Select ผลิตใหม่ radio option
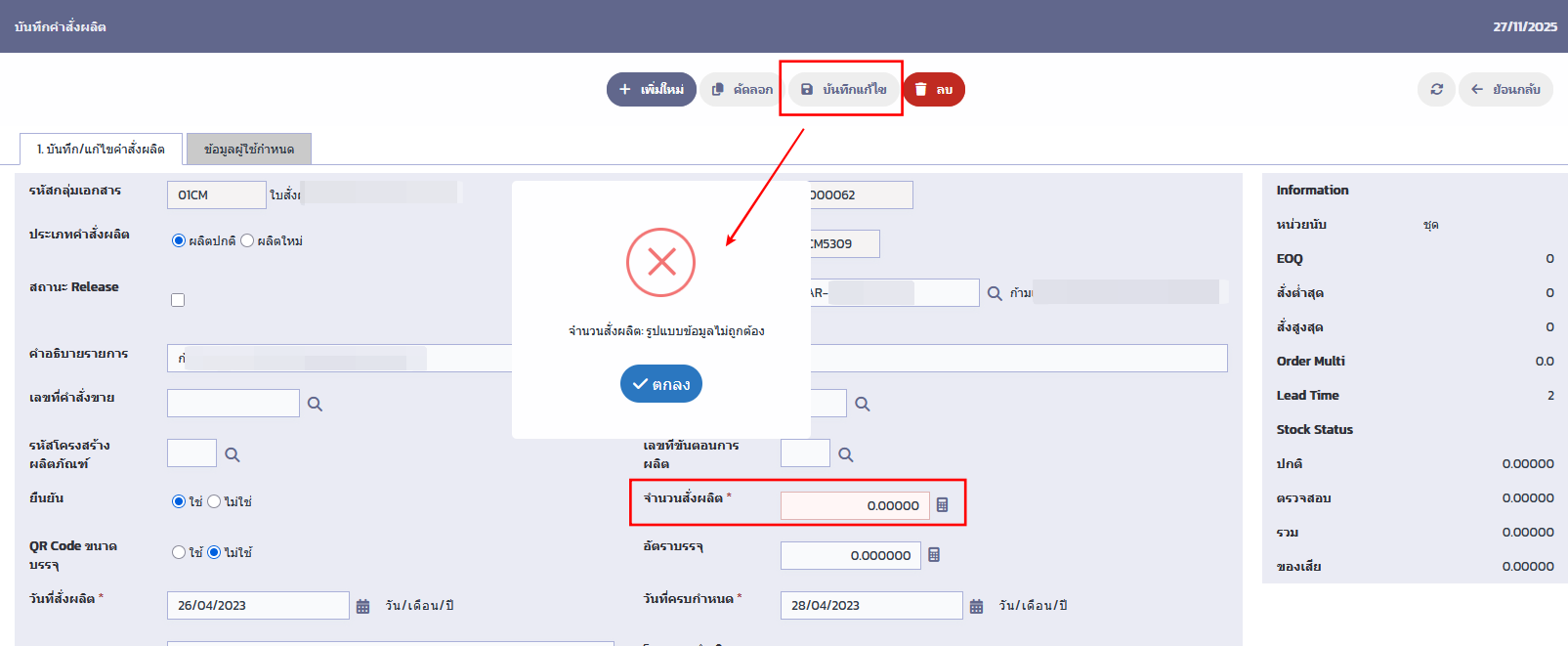 247,240
